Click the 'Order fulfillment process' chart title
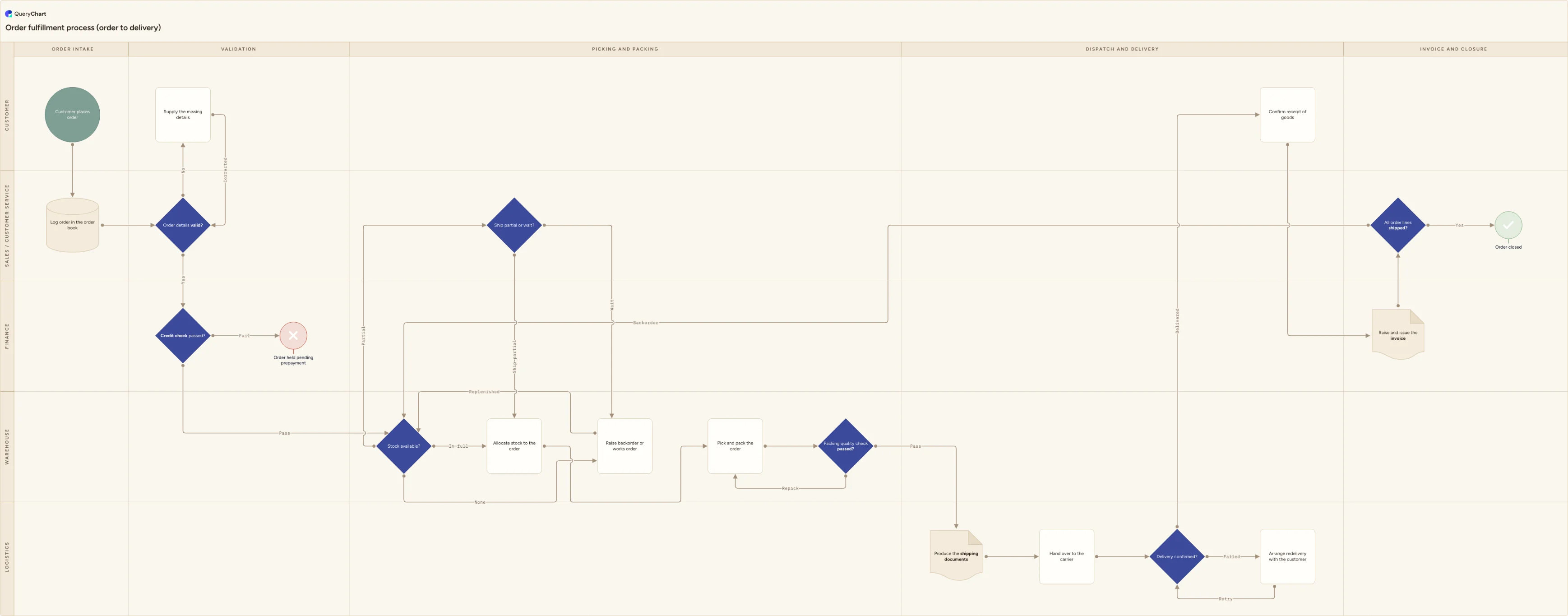The image size is (1568, 616). pyautogui.click(x=83, y=28)
